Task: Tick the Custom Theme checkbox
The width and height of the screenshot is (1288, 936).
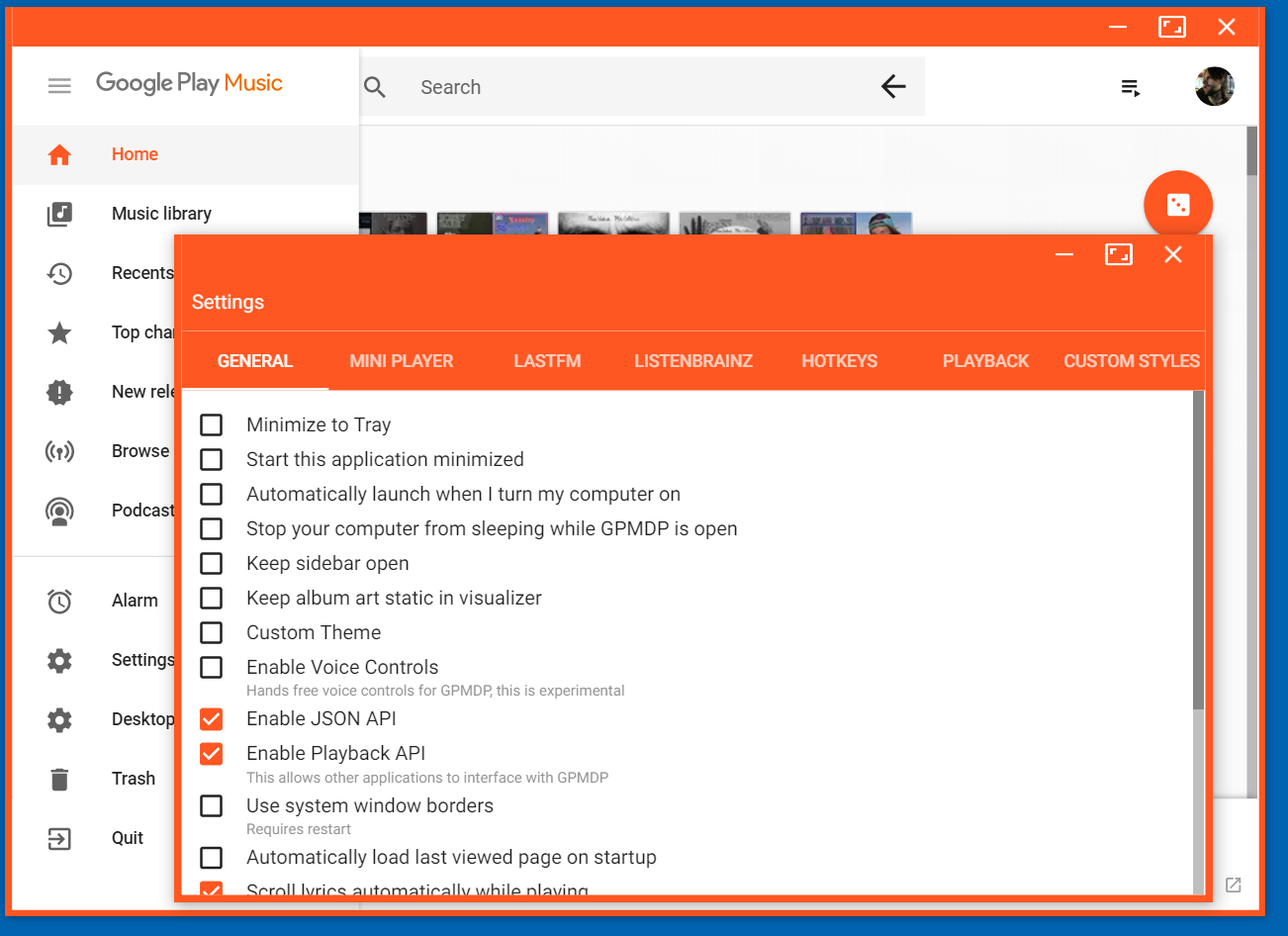Action: click(212, 632)
